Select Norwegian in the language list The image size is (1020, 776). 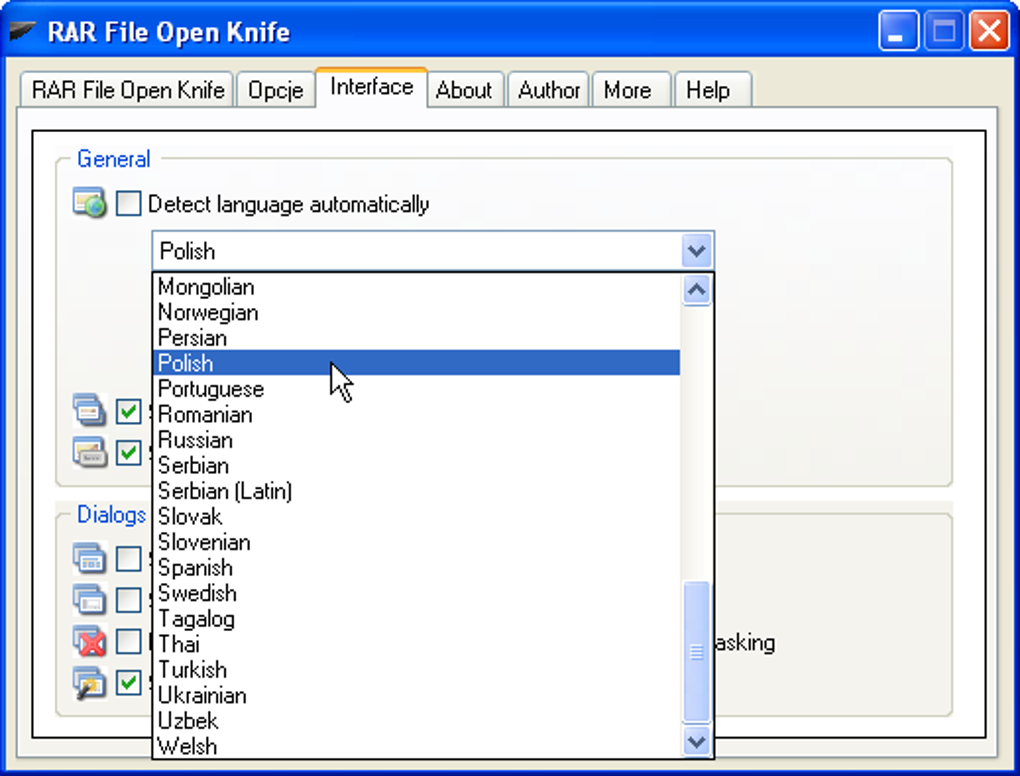[416, 312]
